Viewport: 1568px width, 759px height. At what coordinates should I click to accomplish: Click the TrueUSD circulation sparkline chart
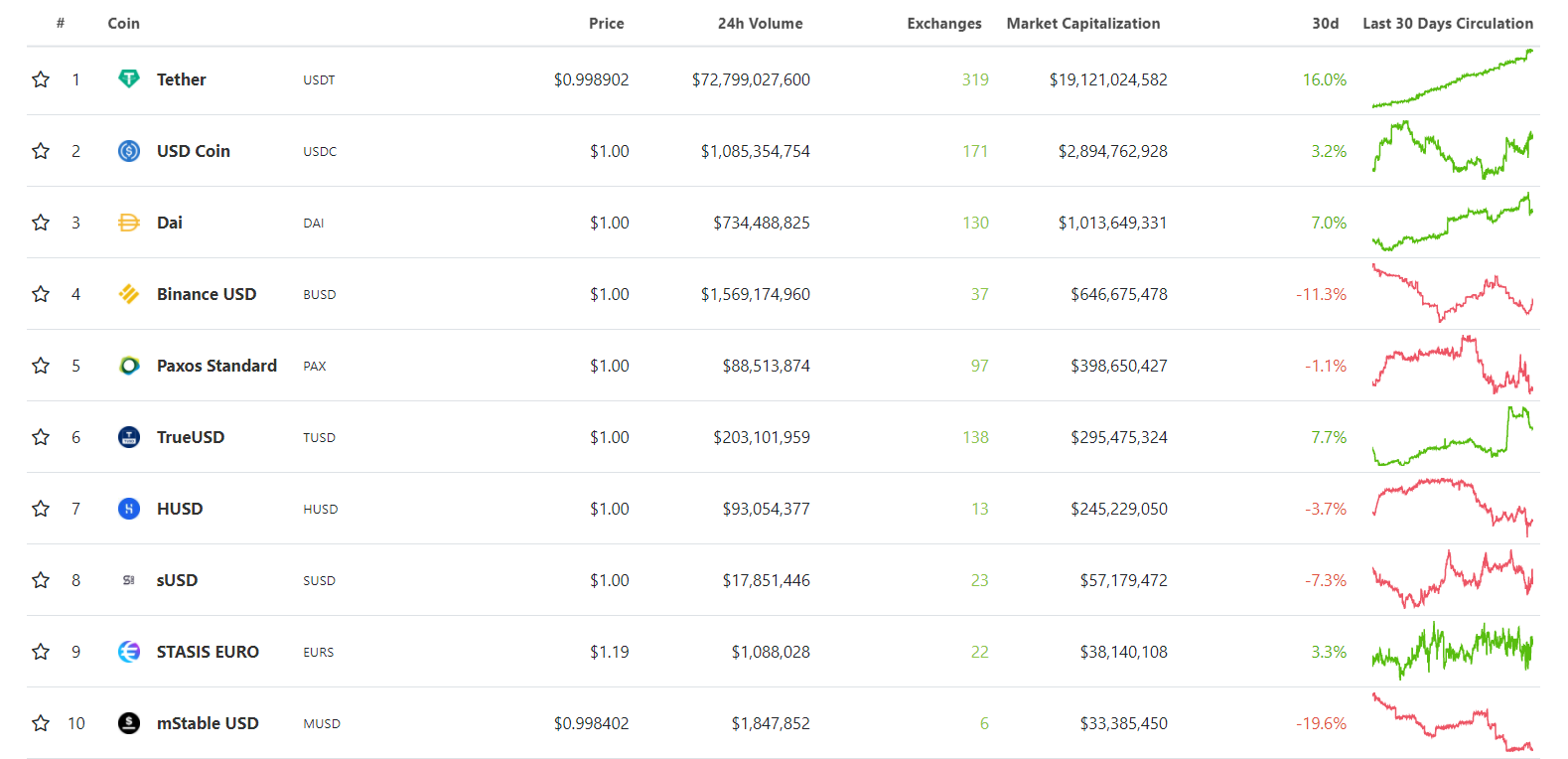[1452, 437]
